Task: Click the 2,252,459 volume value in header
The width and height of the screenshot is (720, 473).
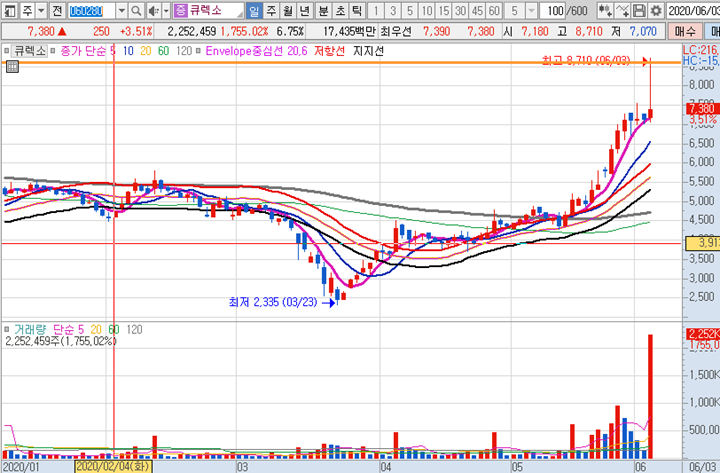Action: pyautogui.click(x=191, y=31)
